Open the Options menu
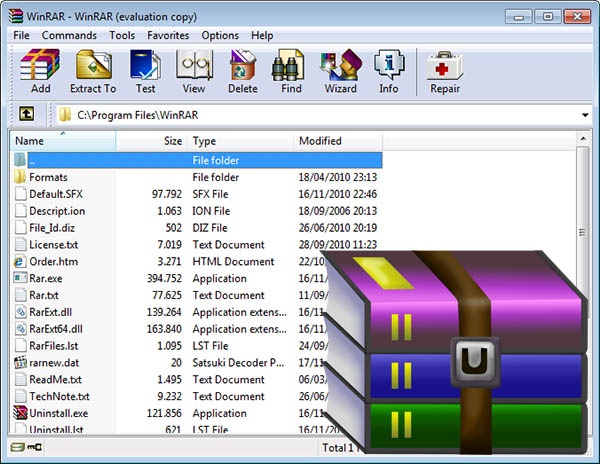Viewport: 600px width, 464px height. coord(220,35)
